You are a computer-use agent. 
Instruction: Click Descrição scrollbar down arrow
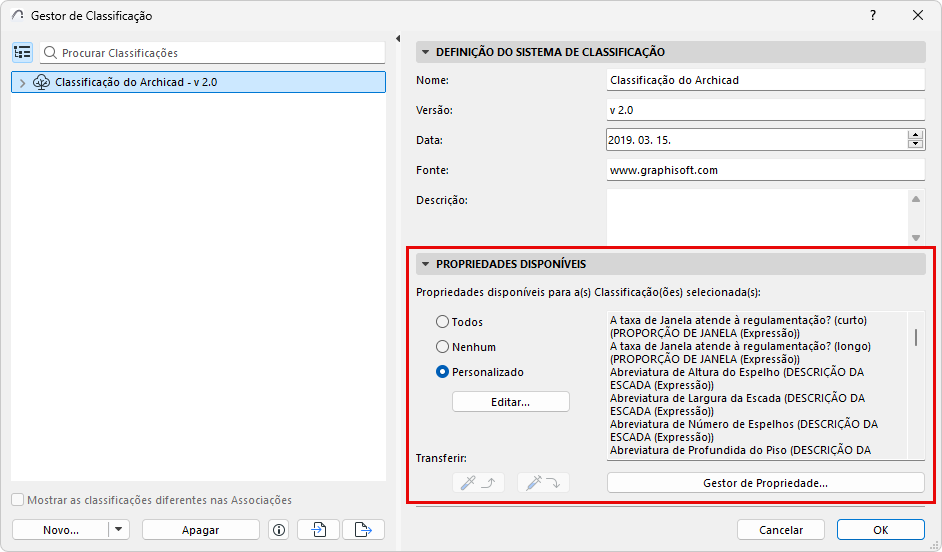(x=916, y=238)
